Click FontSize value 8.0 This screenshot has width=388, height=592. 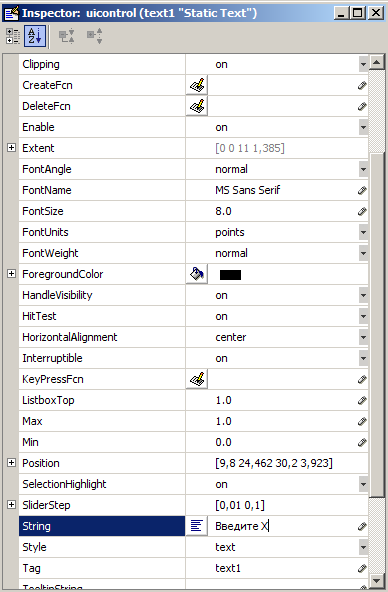tap(223, 211)
